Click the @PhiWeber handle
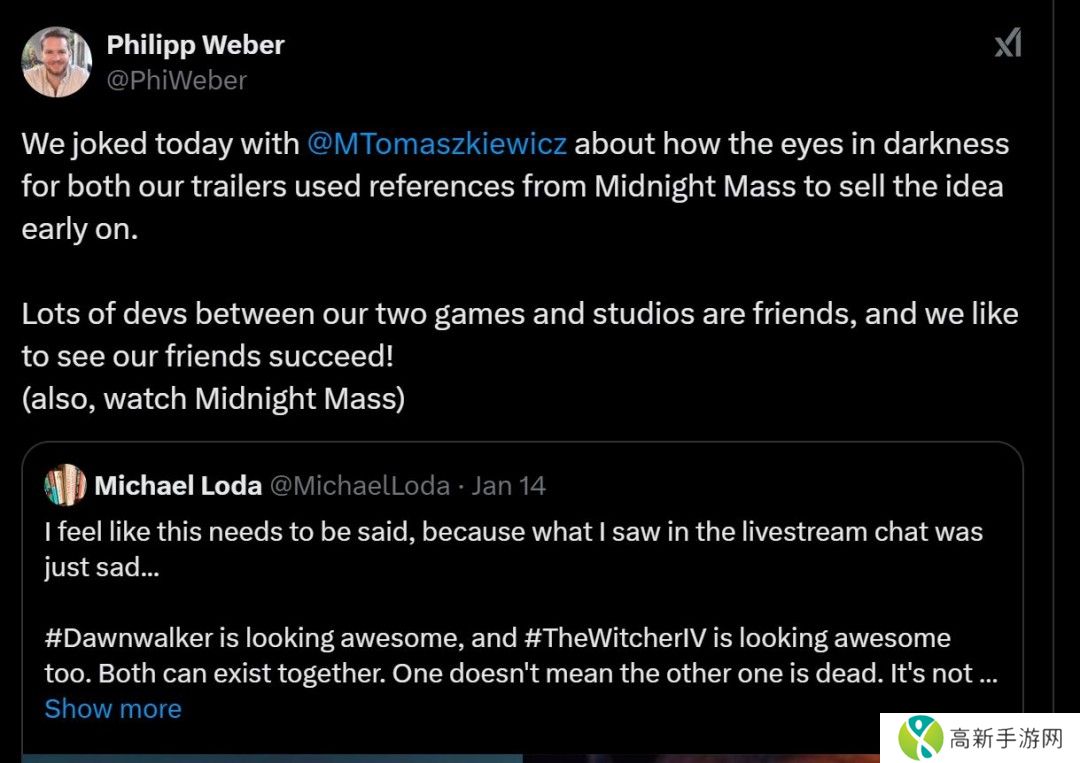 (176, 80)
